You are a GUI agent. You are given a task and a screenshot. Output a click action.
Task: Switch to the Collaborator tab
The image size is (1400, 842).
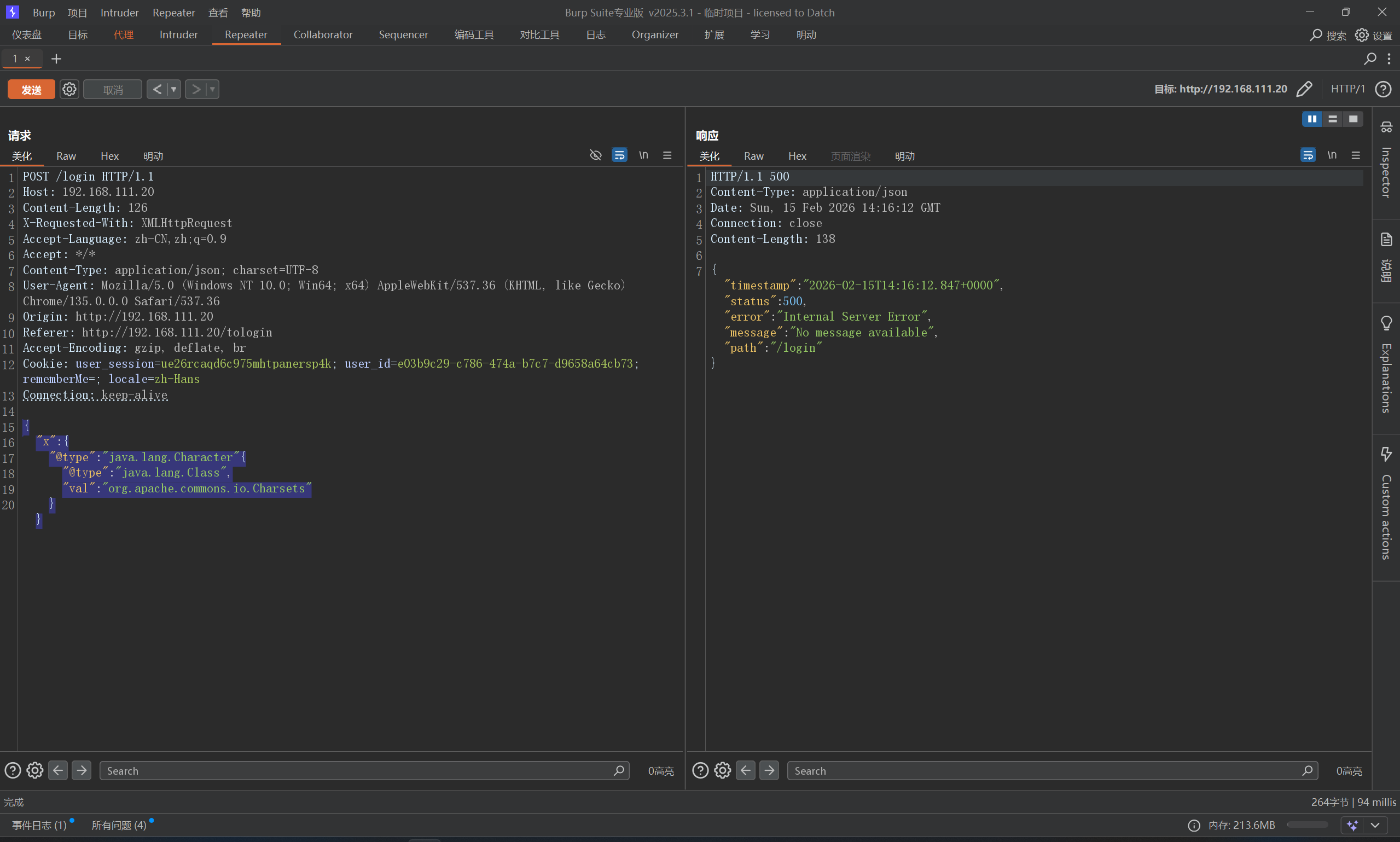323,34
